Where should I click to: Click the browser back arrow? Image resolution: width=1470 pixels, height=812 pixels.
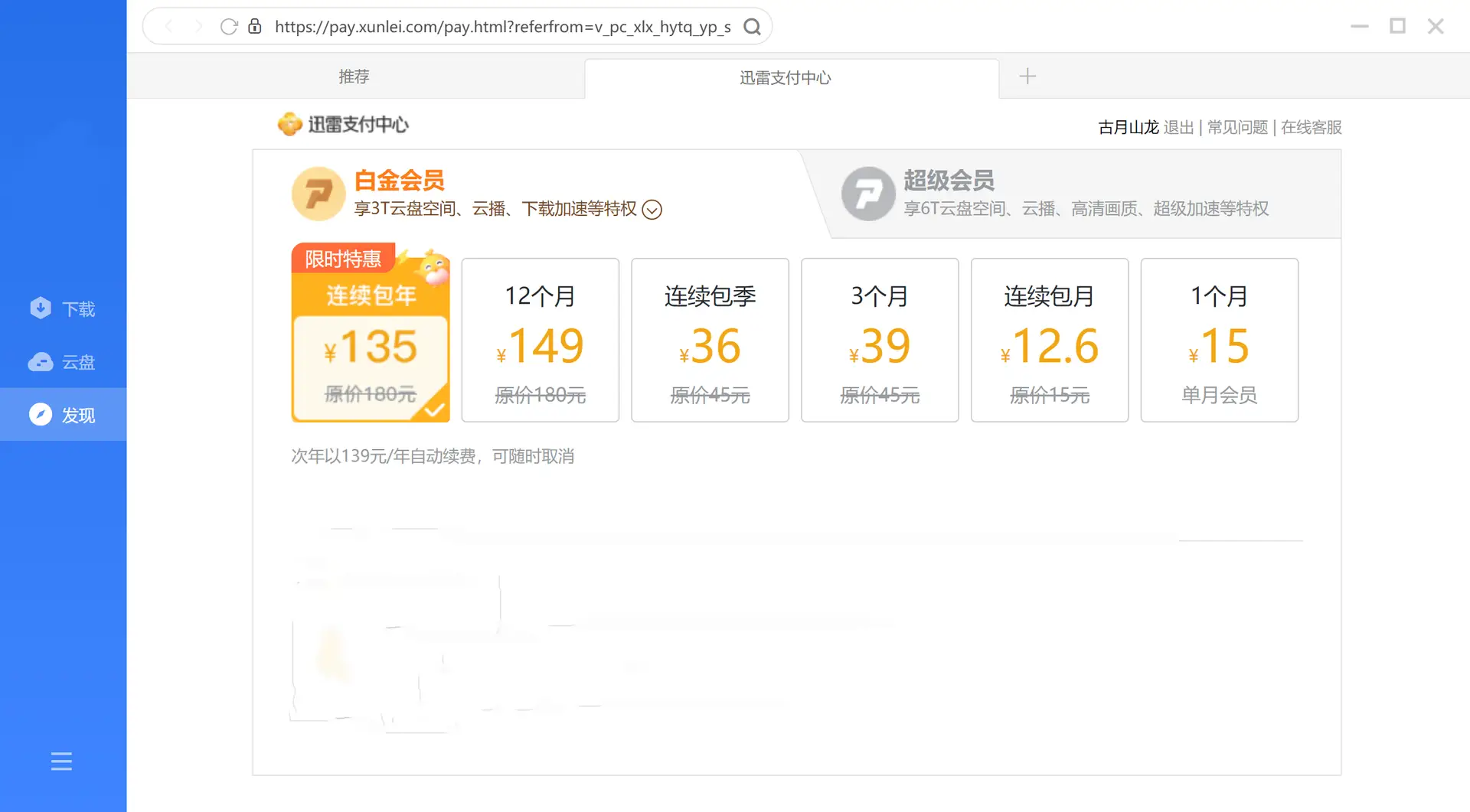(x=168, y=27)
